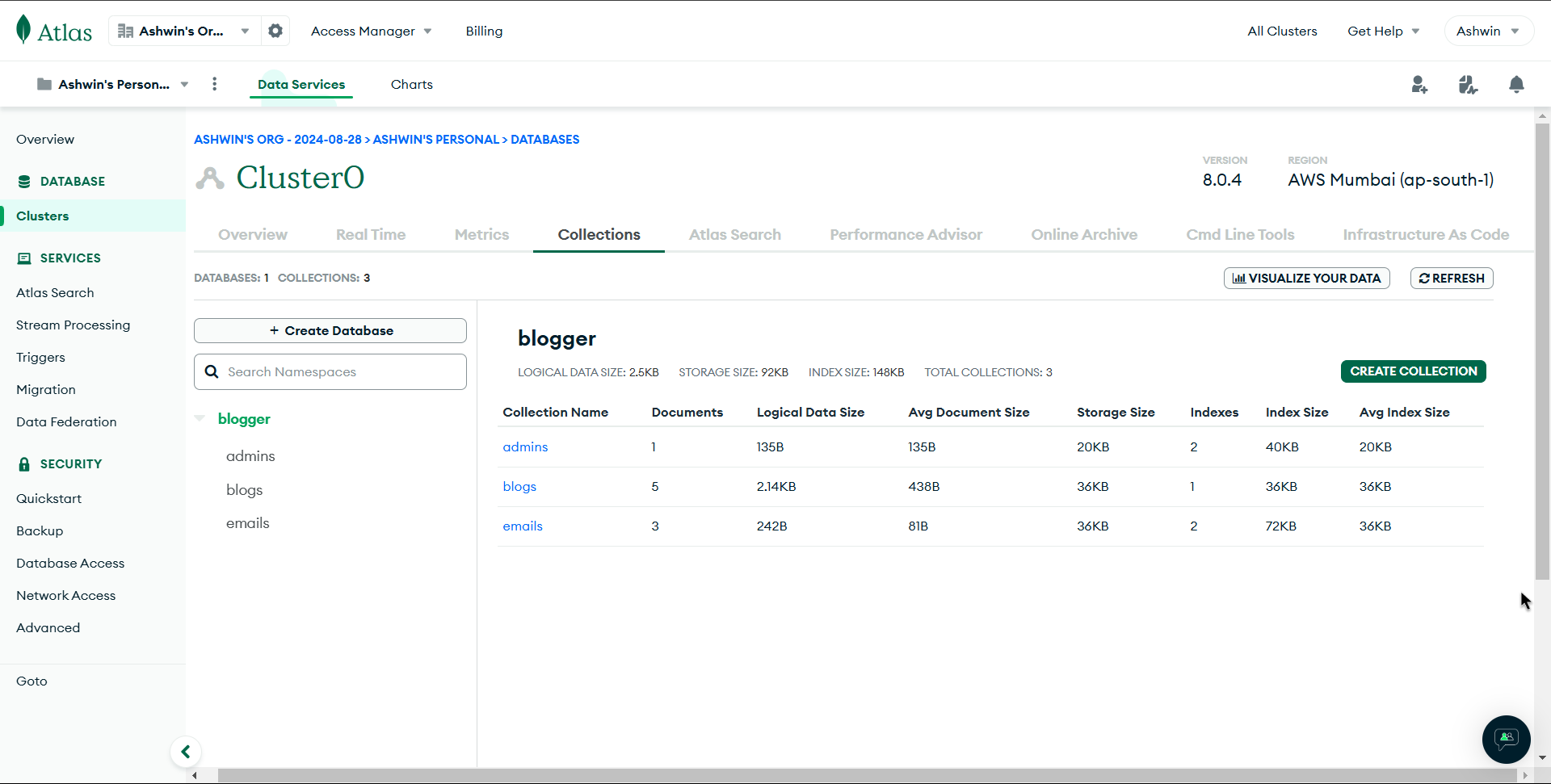Collapse the blogger database tree arrow
Screen dimensions: 1551x784
click(x=200, y=418)
